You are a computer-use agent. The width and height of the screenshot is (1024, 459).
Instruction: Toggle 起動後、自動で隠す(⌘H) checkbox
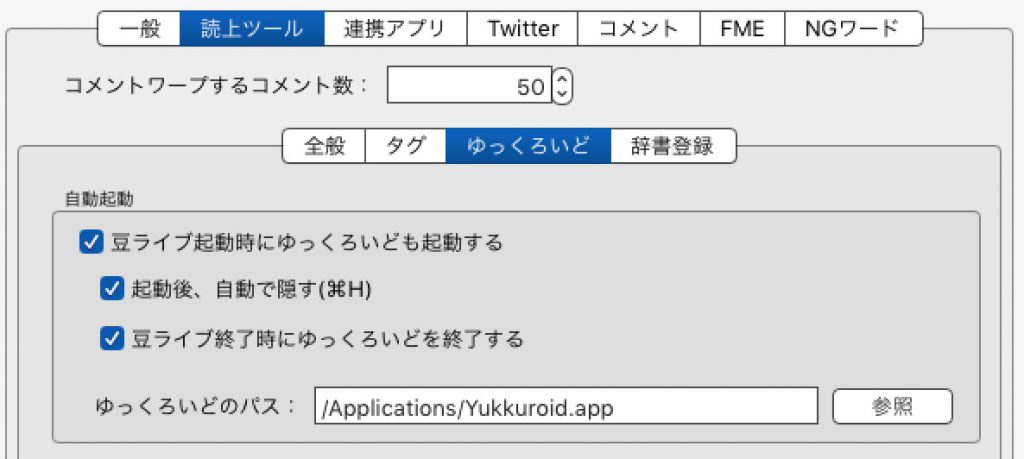tap(111, 289)
